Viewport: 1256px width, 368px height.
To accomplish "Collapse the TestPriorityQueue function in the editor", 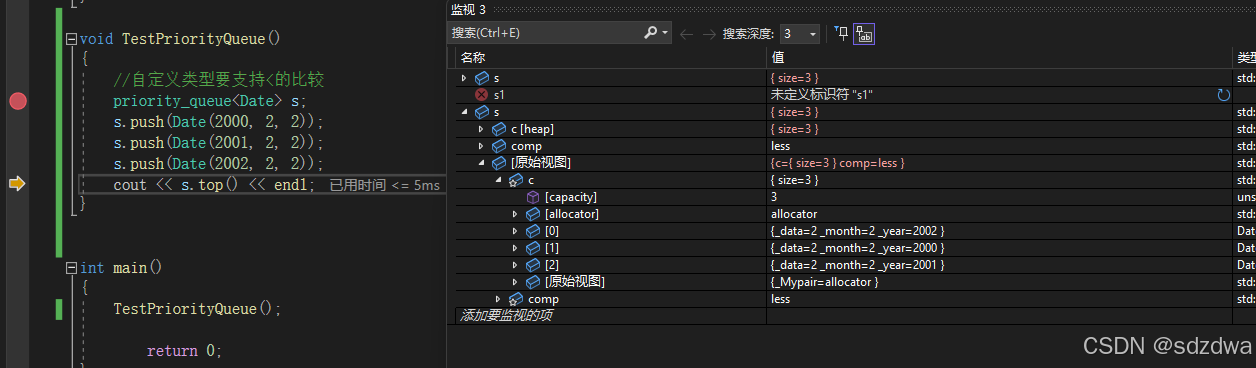I will (x=70, y=39).
